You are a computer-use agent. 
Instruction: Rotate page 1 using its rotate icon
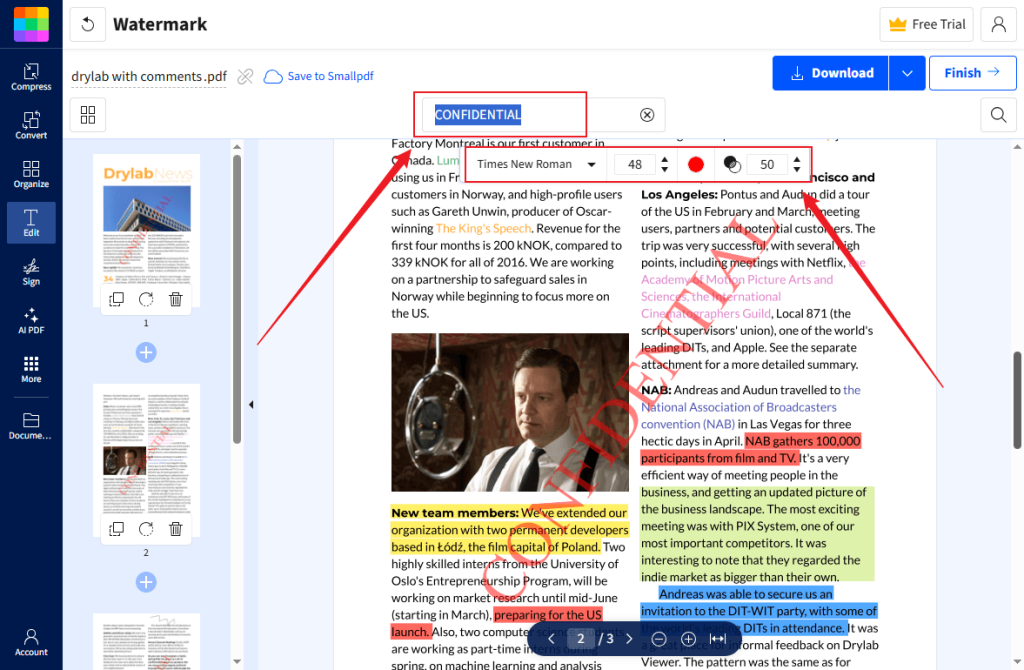click(146, 299)
